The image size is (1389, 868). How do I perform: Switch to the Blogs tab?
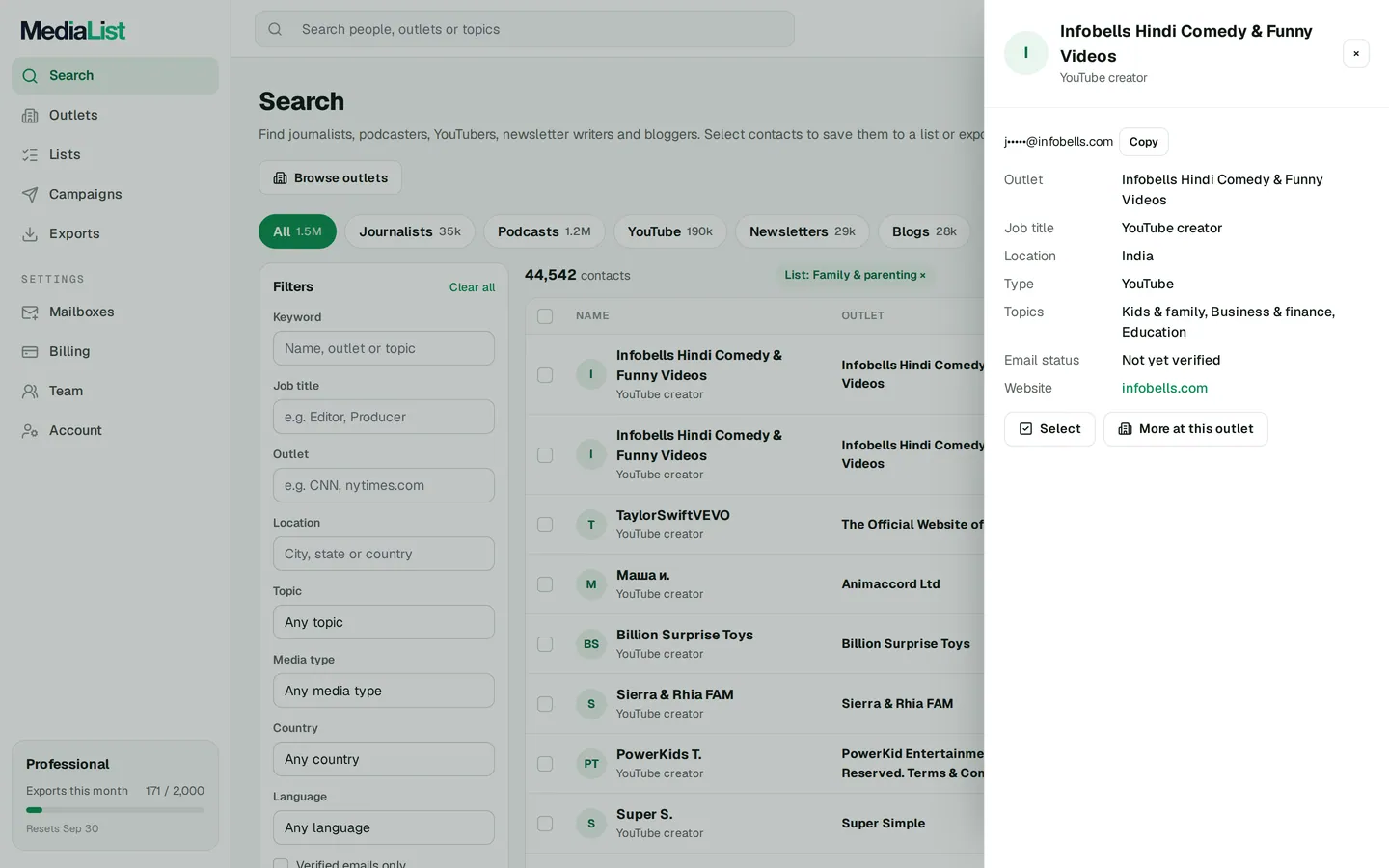click(x=924, y=231)
